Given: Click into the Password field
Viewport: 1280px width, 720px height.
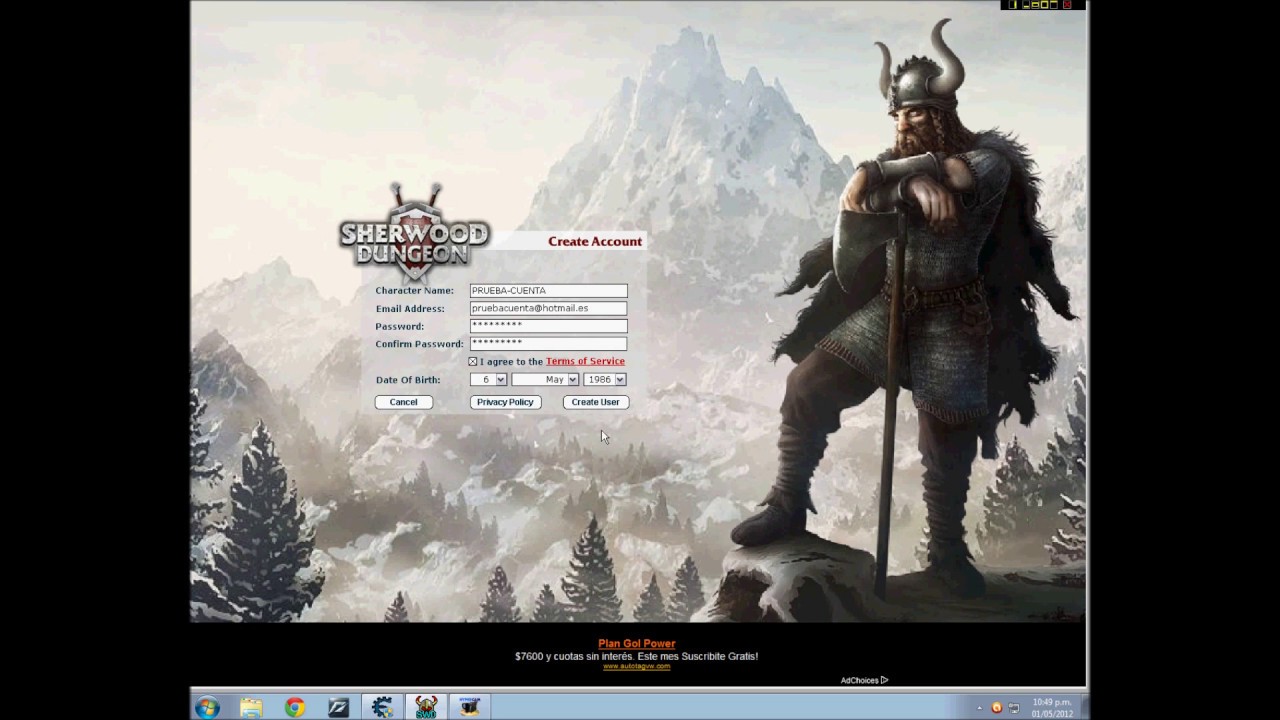Looking at the screenshot, I should 548,326.
